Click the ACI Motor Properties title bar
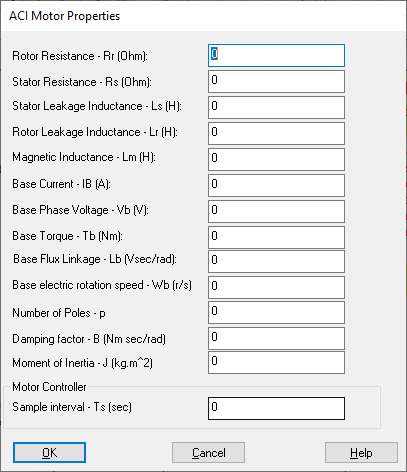This screenshot has height=472, width=407. [x=203, y=16]
